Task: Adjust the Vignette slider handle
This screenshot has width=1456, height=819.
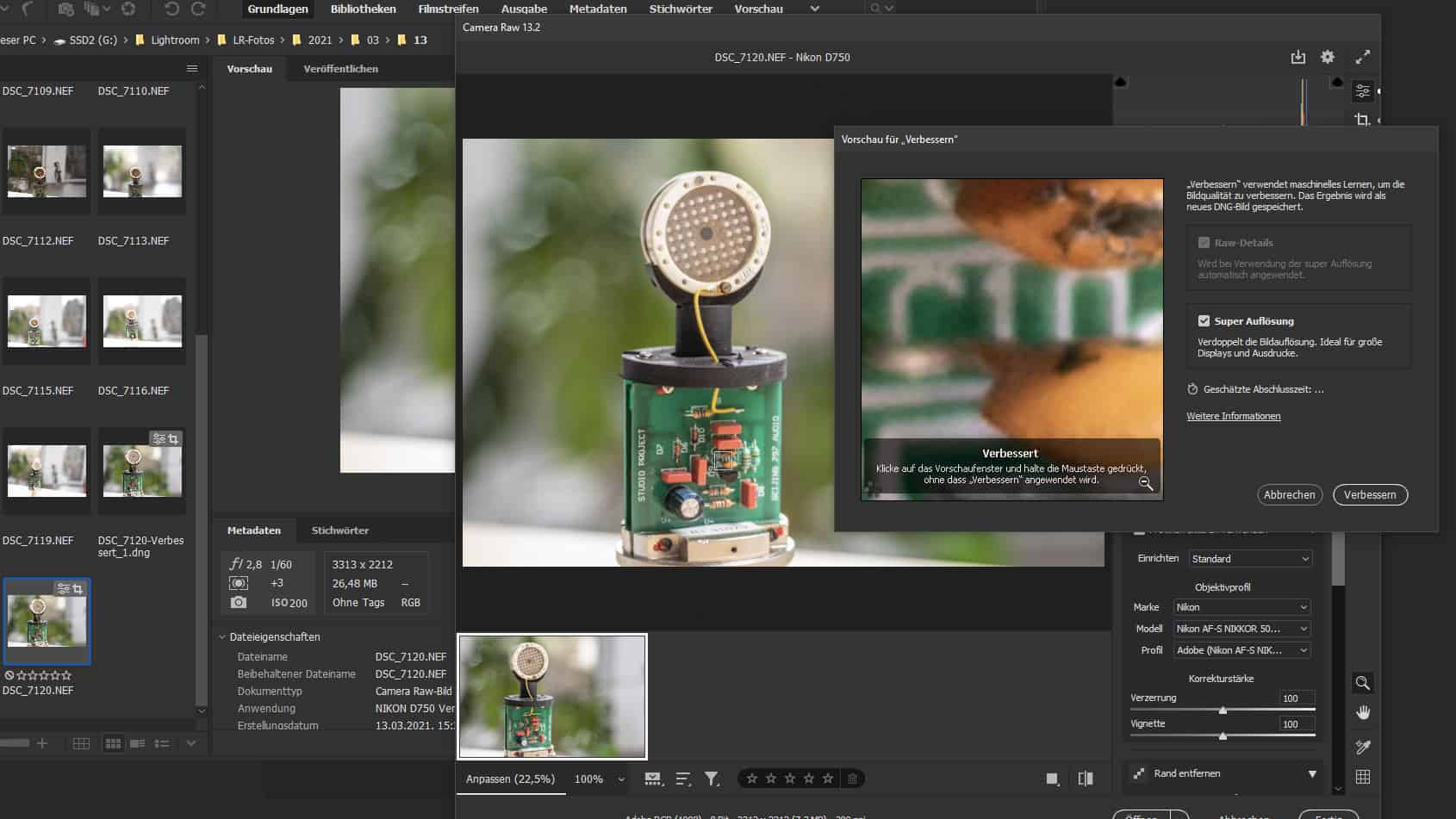Action: click(x=1223, y=736)
